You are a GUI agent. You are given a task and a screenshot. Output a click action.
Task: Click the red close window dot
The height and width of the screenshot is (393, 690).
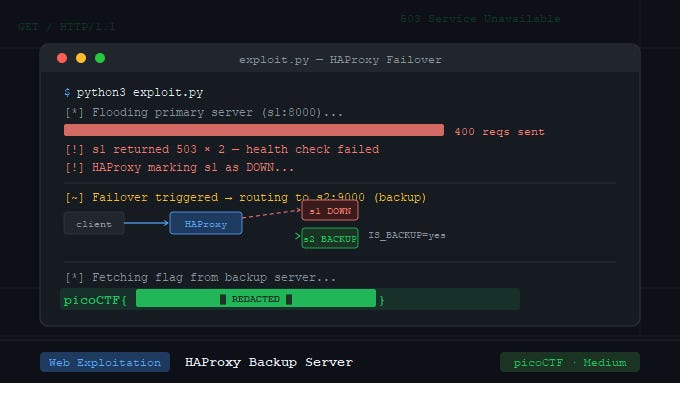[x=62, y=59]
